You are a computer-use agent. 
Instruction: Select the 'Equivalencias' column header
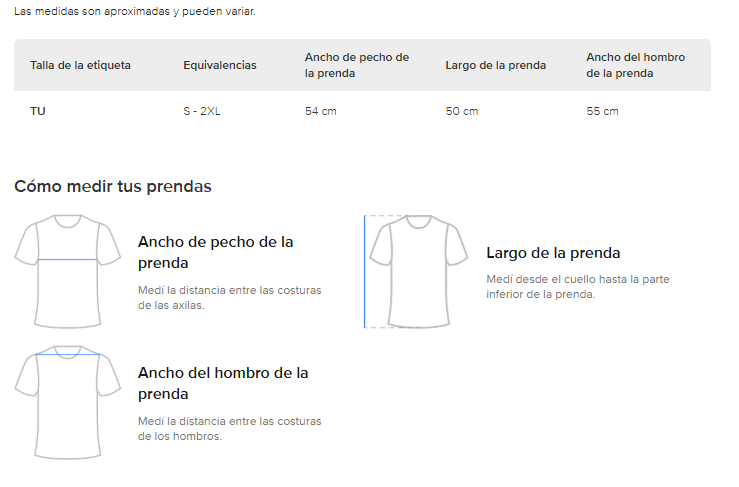click(x=220, y=65)
